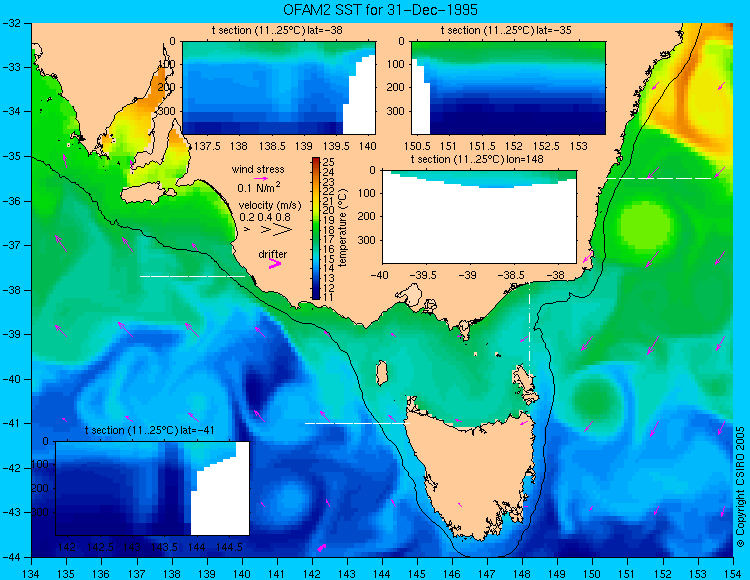Click the '0.2 0.4 0.8' velocity scale values
The image size is (750, 580).
pos(265,217)
